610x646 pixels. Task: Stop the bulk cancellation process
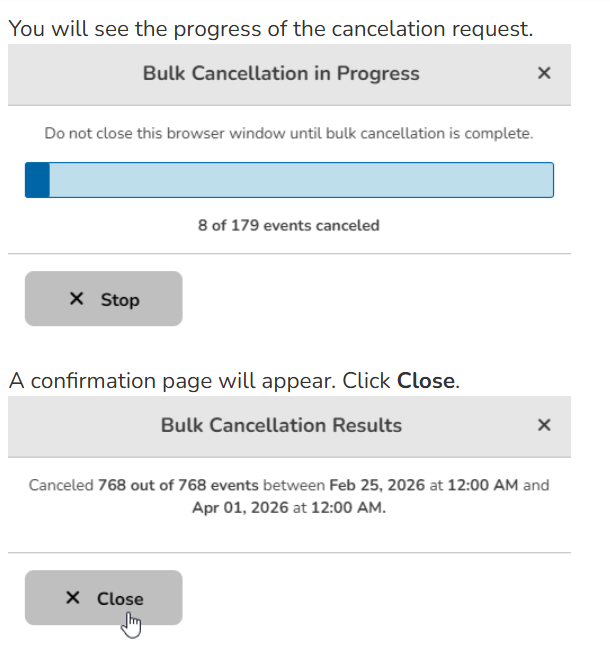103,299
